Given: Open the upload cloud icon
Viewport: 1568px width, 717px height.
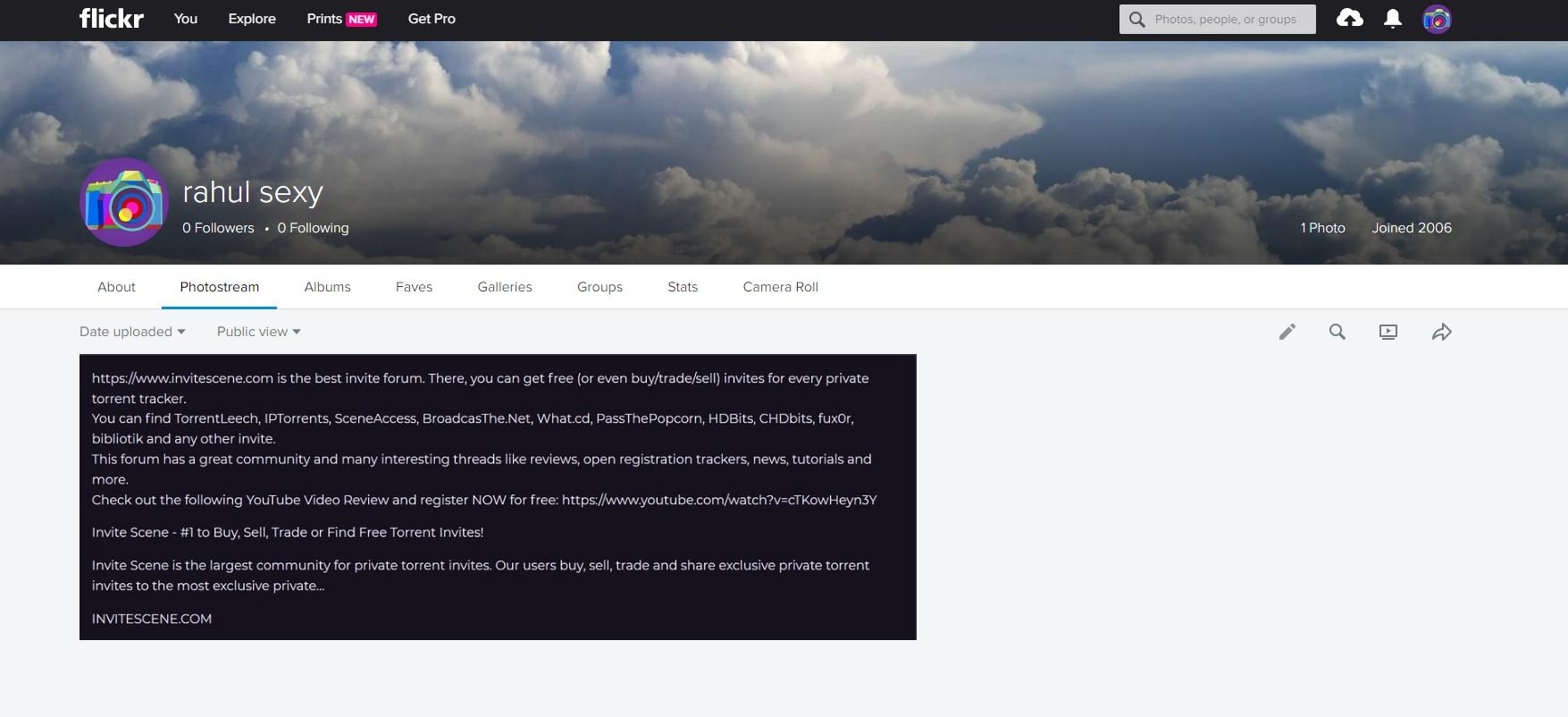Looking at the screenshot, I should coord(1349,19).
